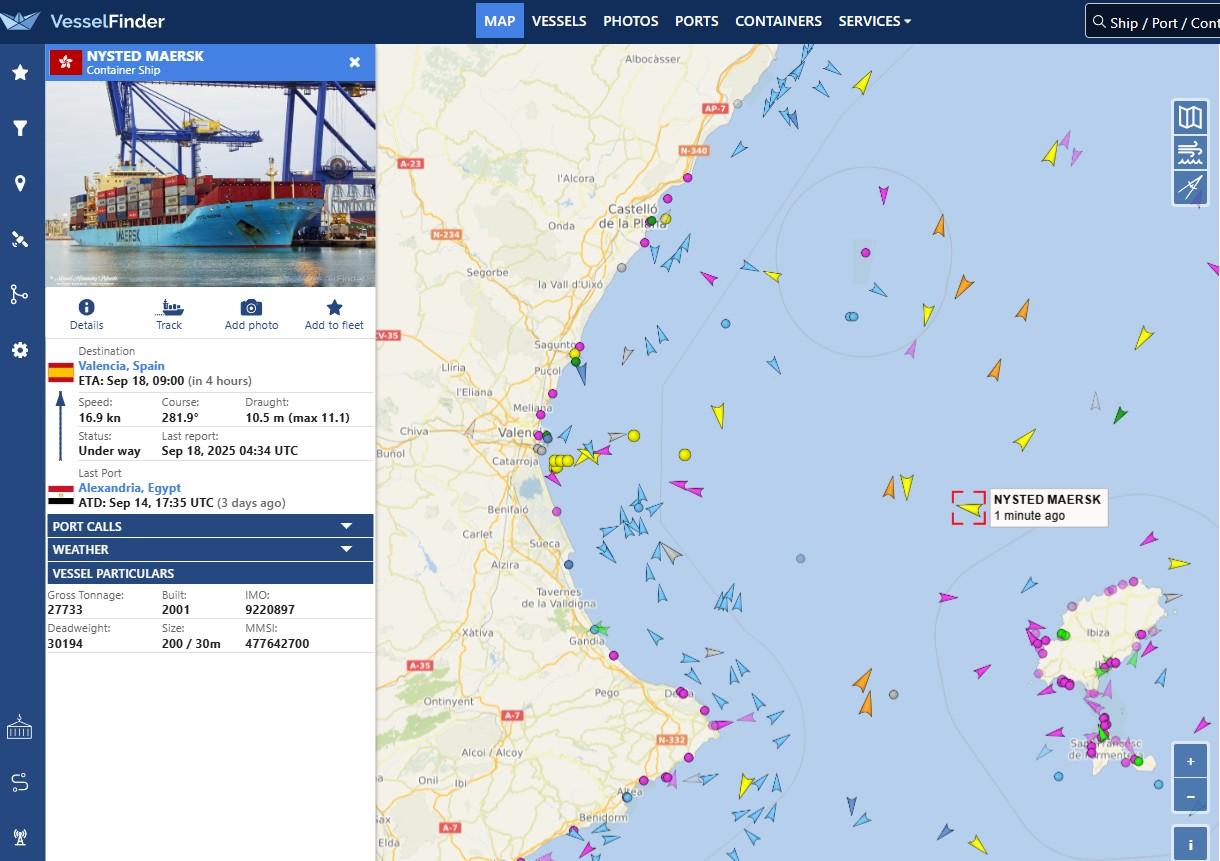This screenshot has width=1220, height=861.
Task: Zoom out the map with minus button
Action: (x=1190, y=797)
